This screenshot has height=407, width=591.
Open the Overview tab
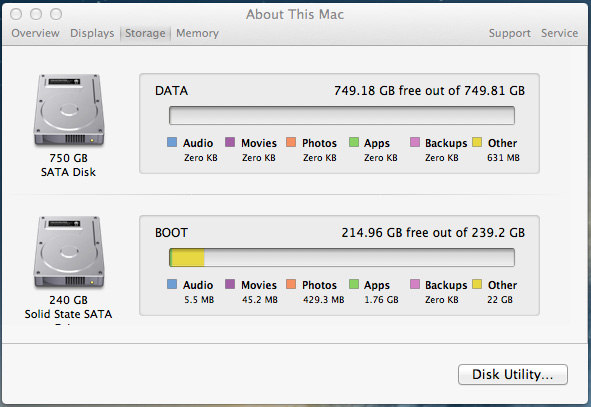35,33
